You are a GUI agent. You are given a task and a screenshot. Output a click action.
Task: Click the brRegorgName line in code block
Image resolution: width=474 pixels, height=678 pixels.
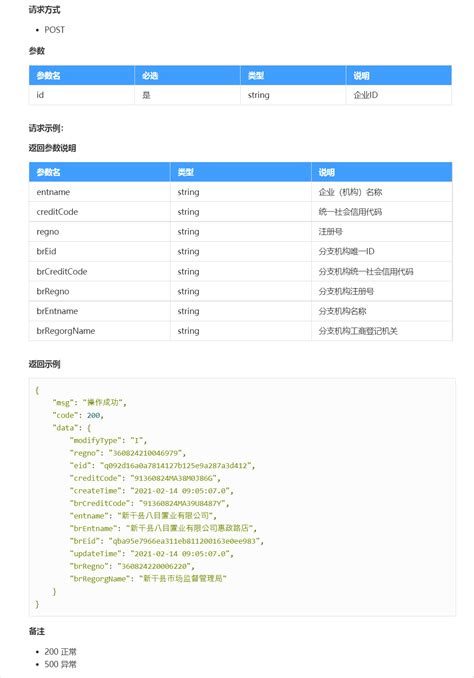click(148, 579)
